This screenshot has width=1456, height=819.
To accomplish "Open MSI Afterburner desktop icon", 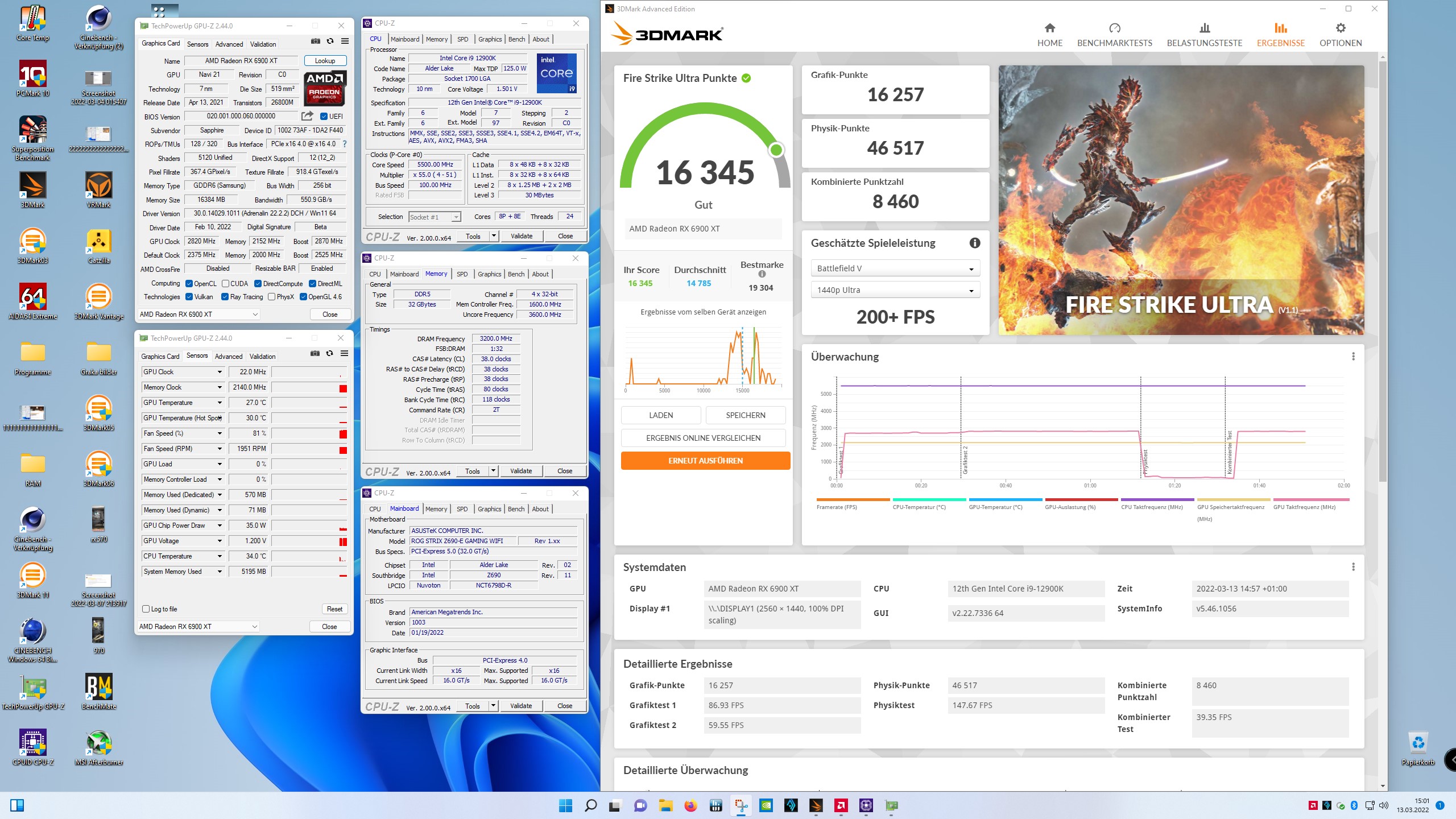I will (x=98, y=747).
